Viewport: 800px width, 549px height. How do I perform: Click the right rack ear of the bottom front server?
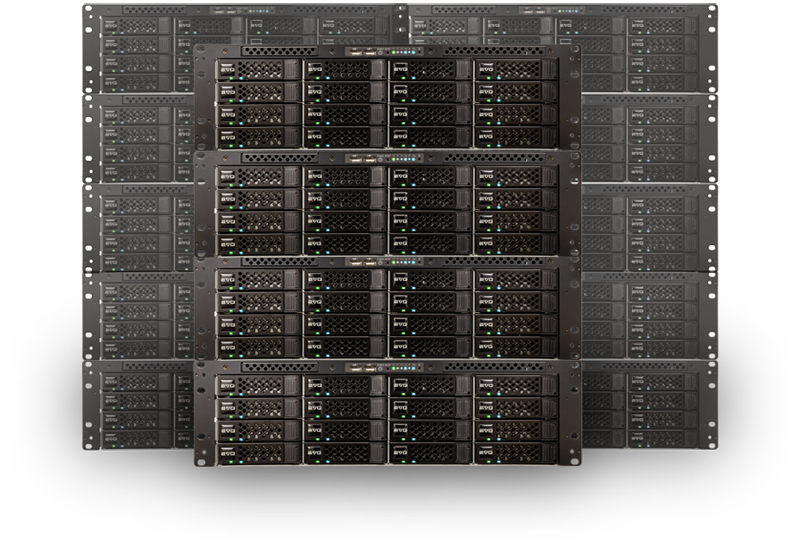pyautogui.click(x=574, y=415)
